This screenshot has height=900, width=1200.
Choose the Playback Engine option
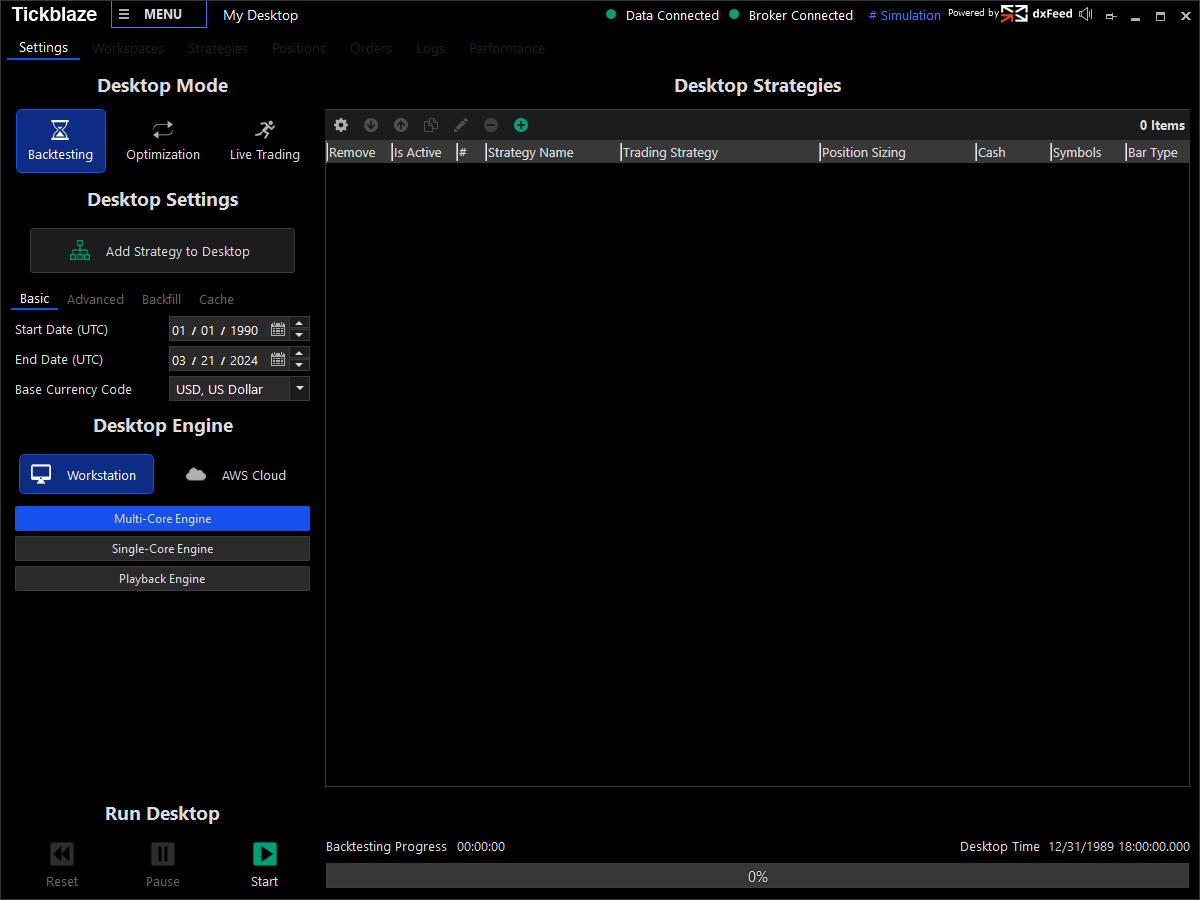tap(162, 579)
